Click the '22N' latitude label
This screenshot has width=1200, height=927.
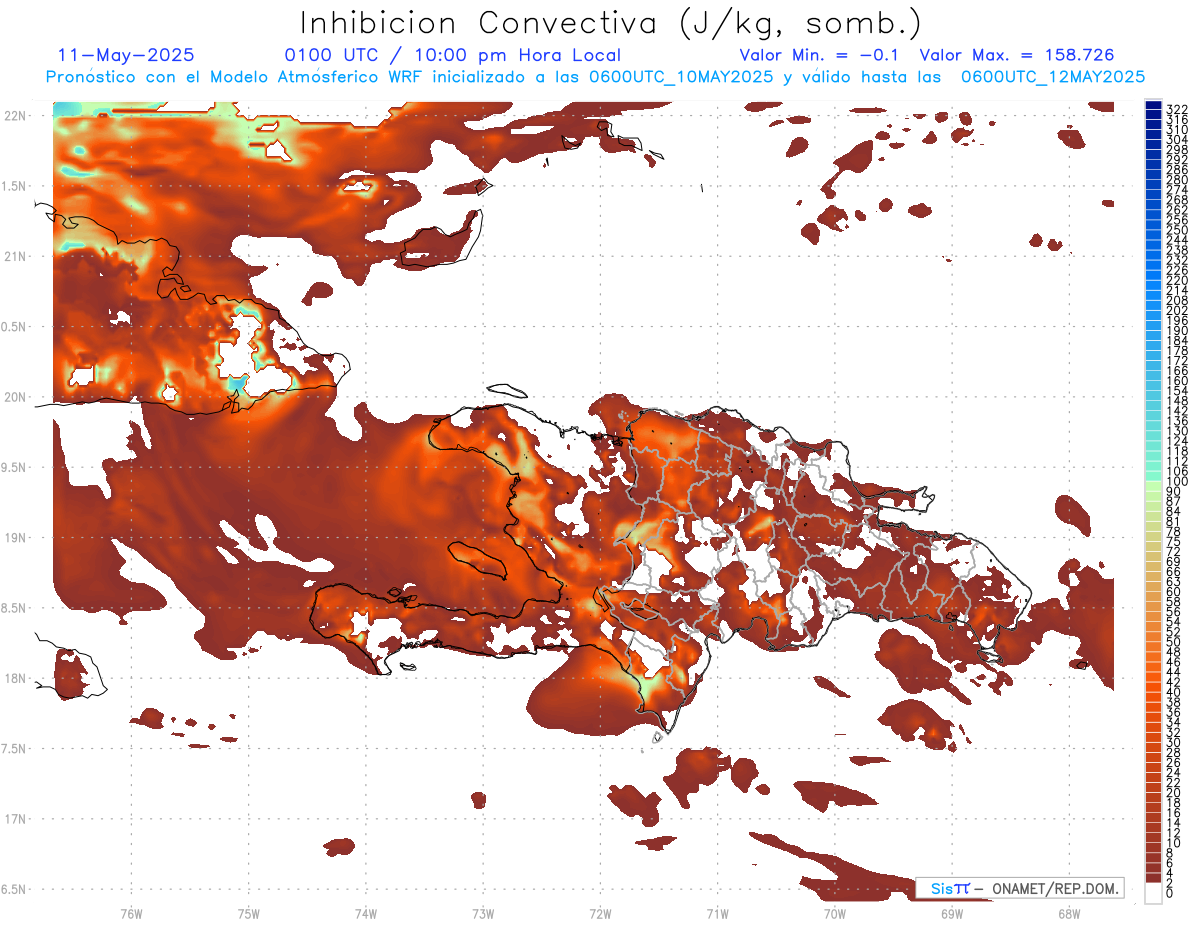pos(17,116)
